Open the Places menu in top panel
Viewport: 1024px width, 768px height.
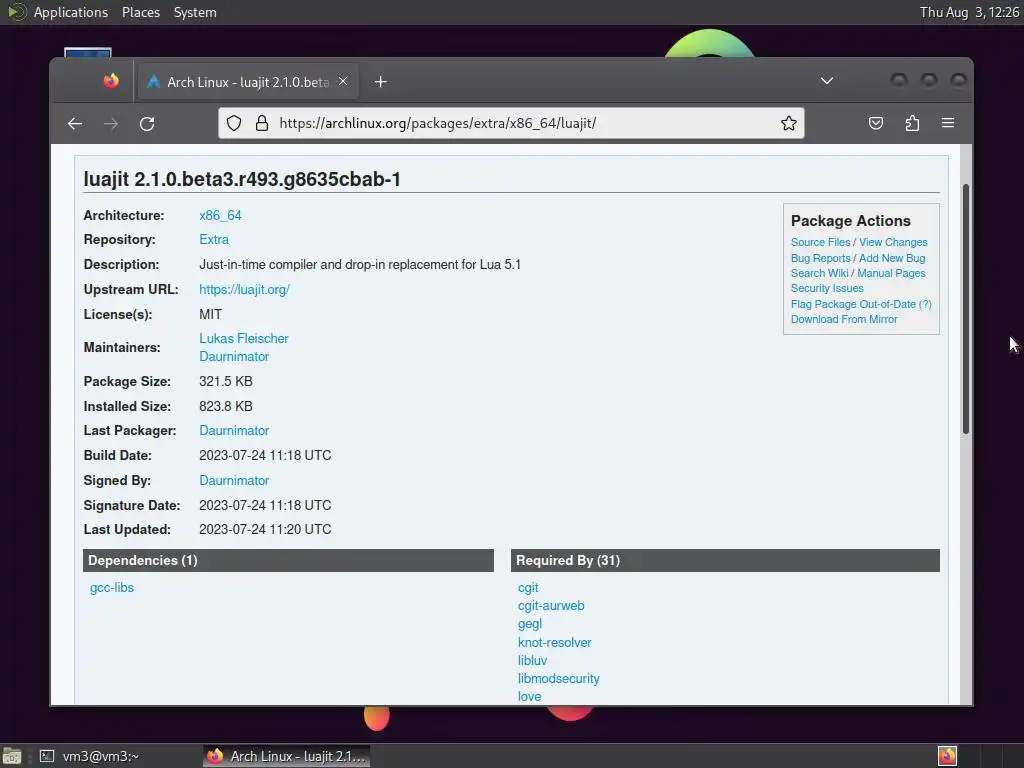141,12
